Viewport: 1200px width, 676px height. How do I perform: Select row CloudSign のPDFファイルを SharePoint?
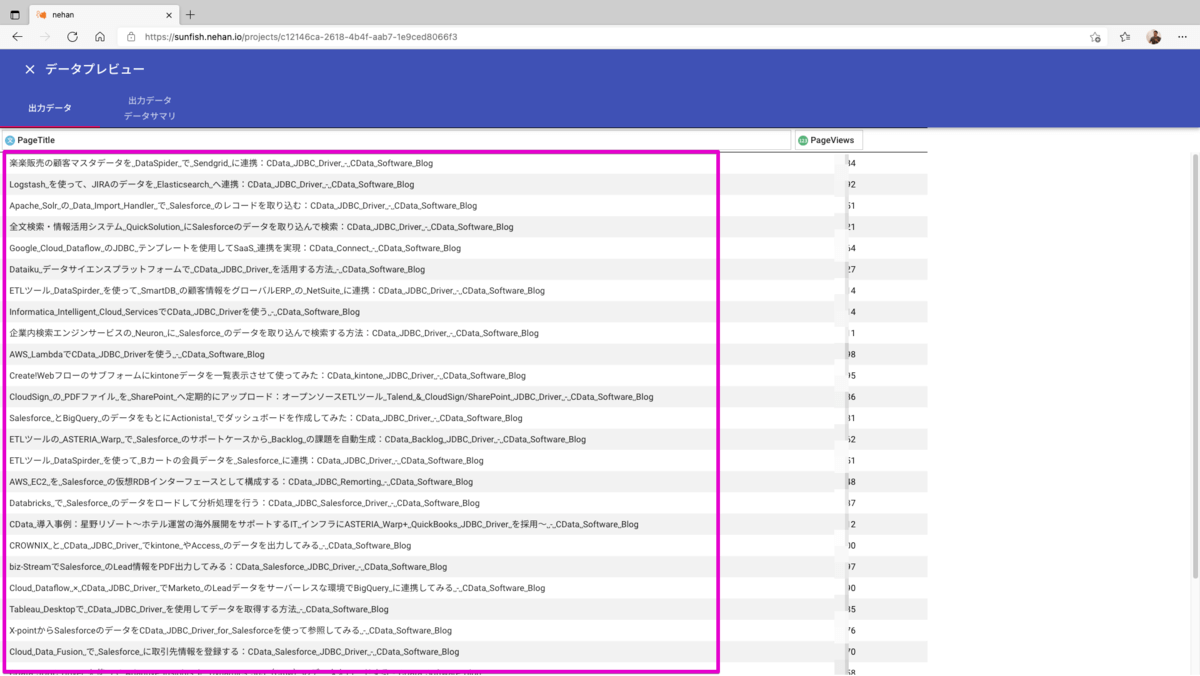[464, 397]
